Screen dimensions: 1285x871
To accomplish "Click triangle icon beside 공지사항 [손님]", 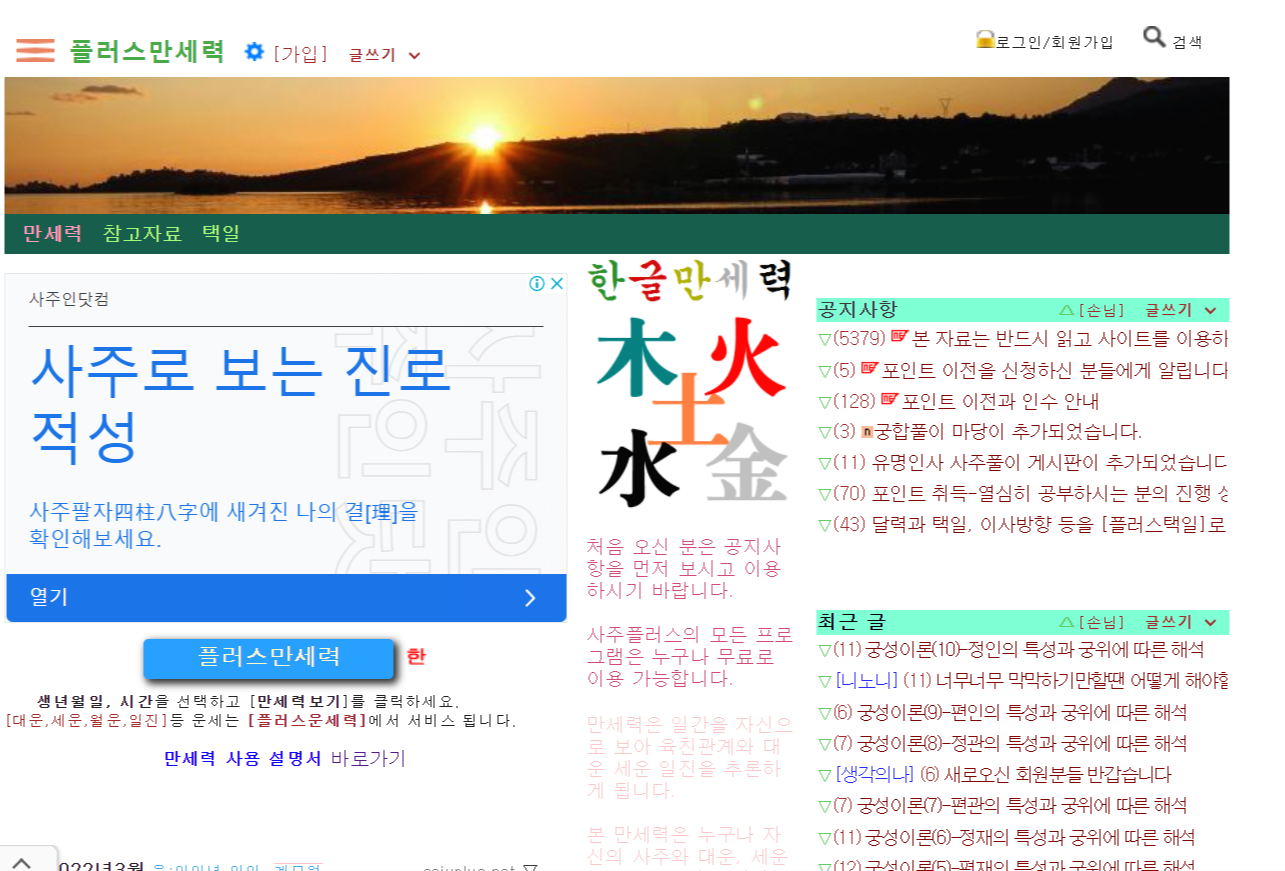I will point(1066,311).
